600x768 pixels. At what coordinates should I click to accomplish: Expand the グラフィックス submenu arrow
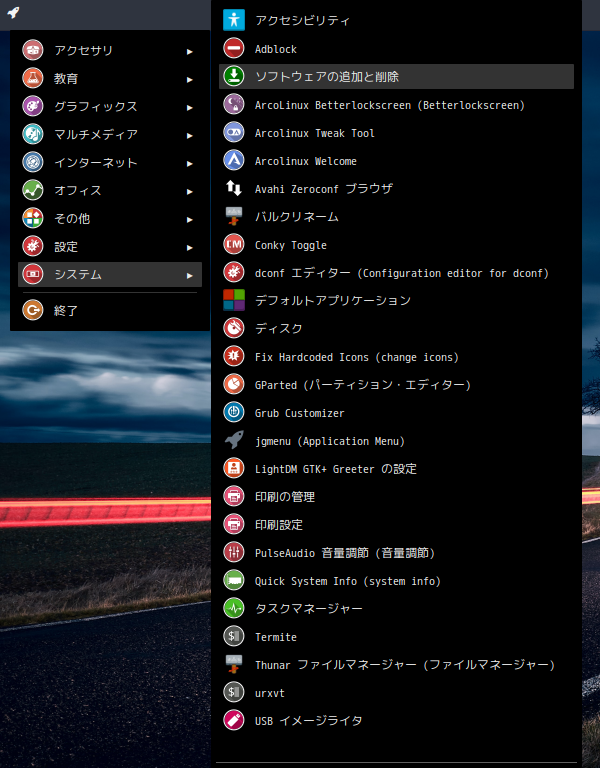click(190, 107)
